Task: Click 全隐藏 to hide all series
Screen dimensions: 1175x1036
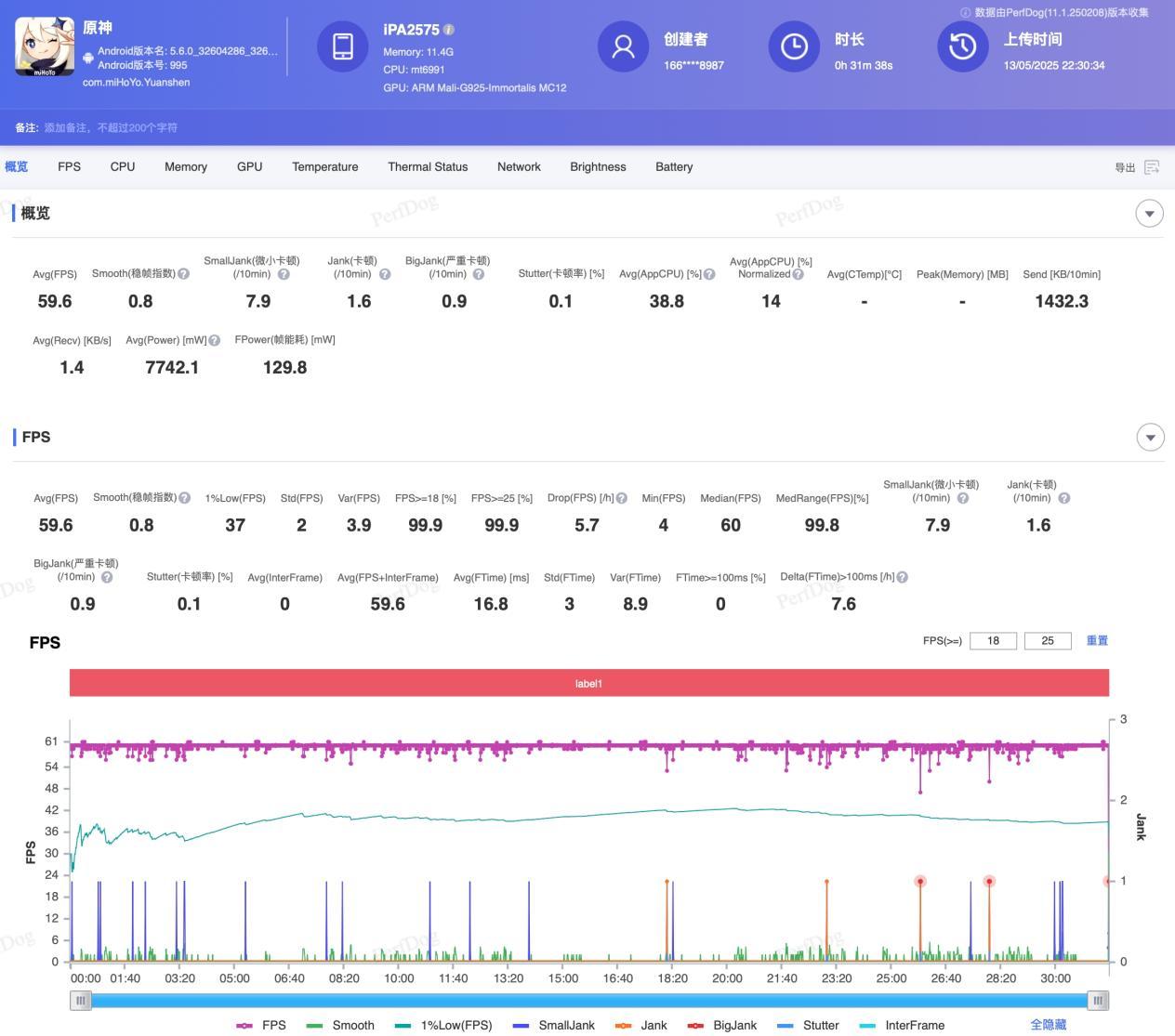Action: click(x=1048, y=1025)
